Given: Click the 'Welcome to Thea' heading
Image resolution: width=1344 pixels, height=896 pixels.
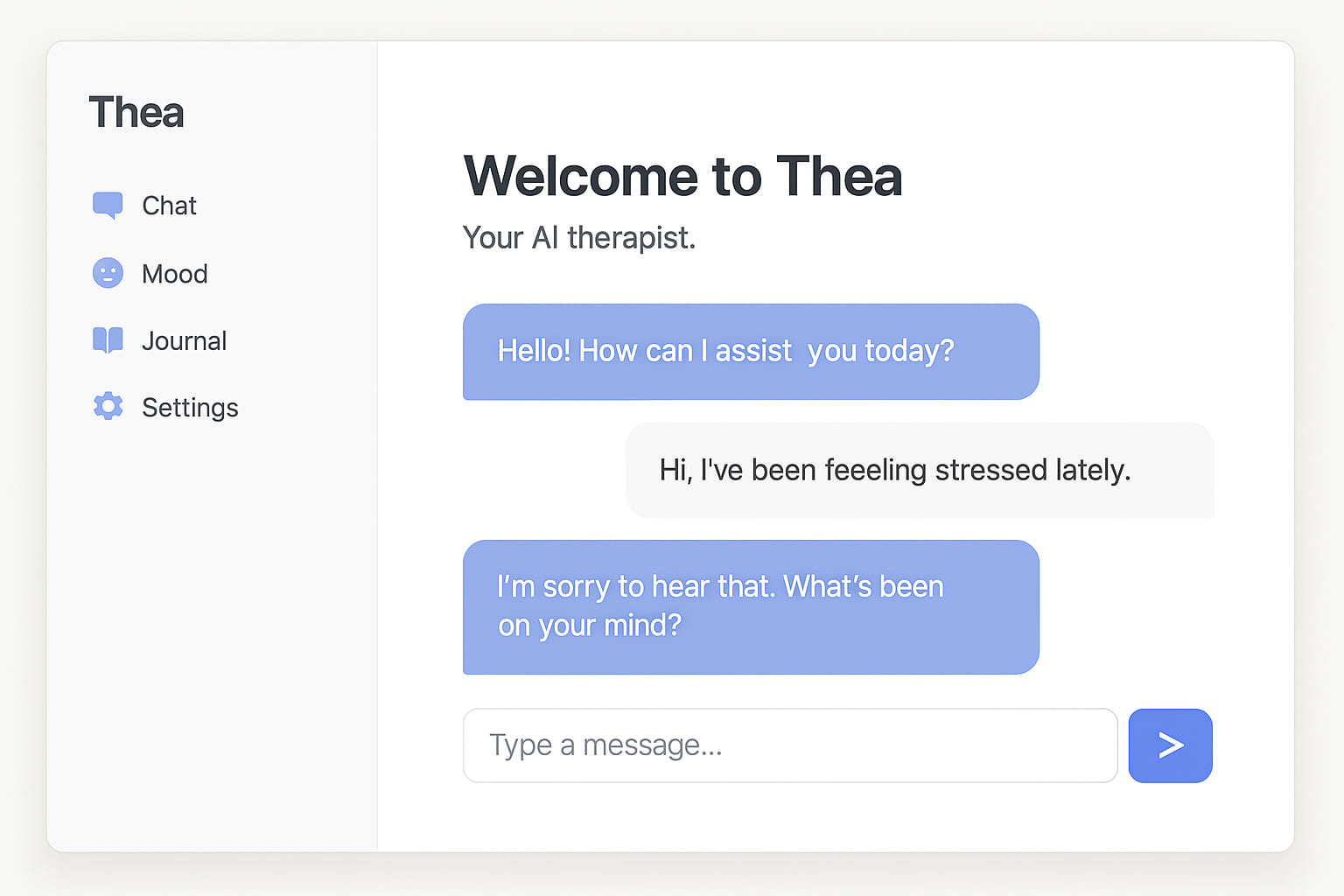Looking at the screenshot, I should 683,176.
